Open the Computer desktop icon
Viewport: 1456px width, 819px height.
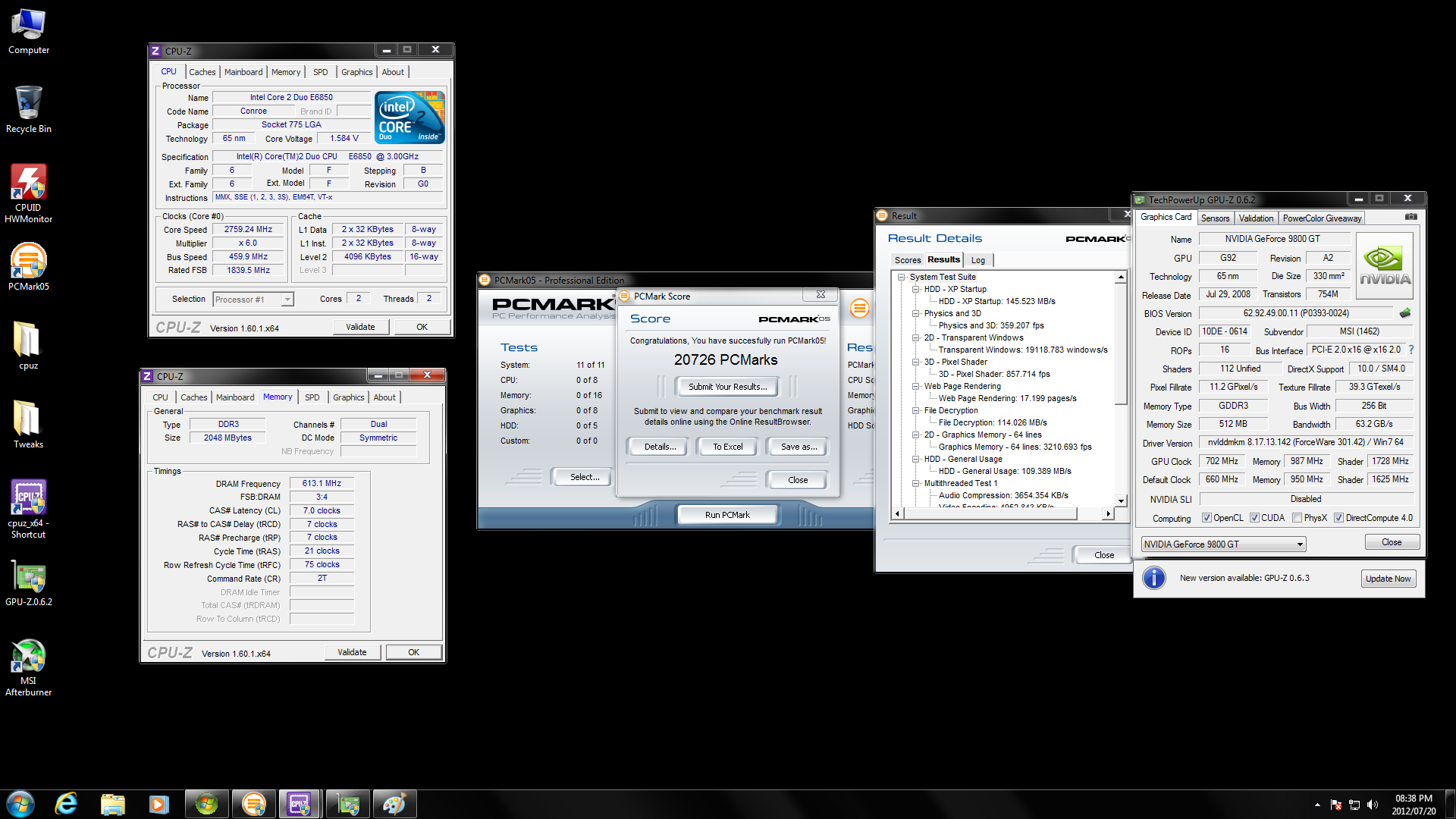29,32
